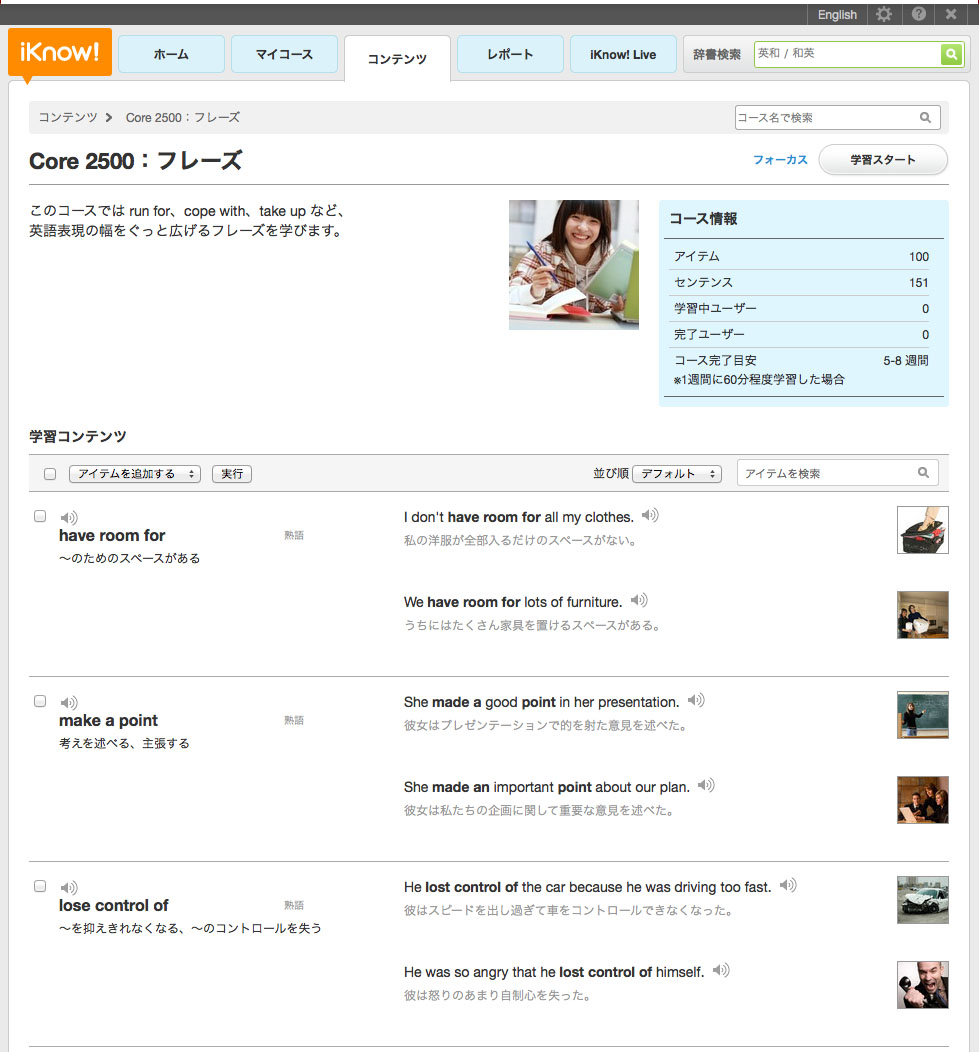Image resolution: width=979 pixels, height=1052 pixels.
Task: Click the 熟語 tag beside 'make a point'
Action: tap(294, 720)
